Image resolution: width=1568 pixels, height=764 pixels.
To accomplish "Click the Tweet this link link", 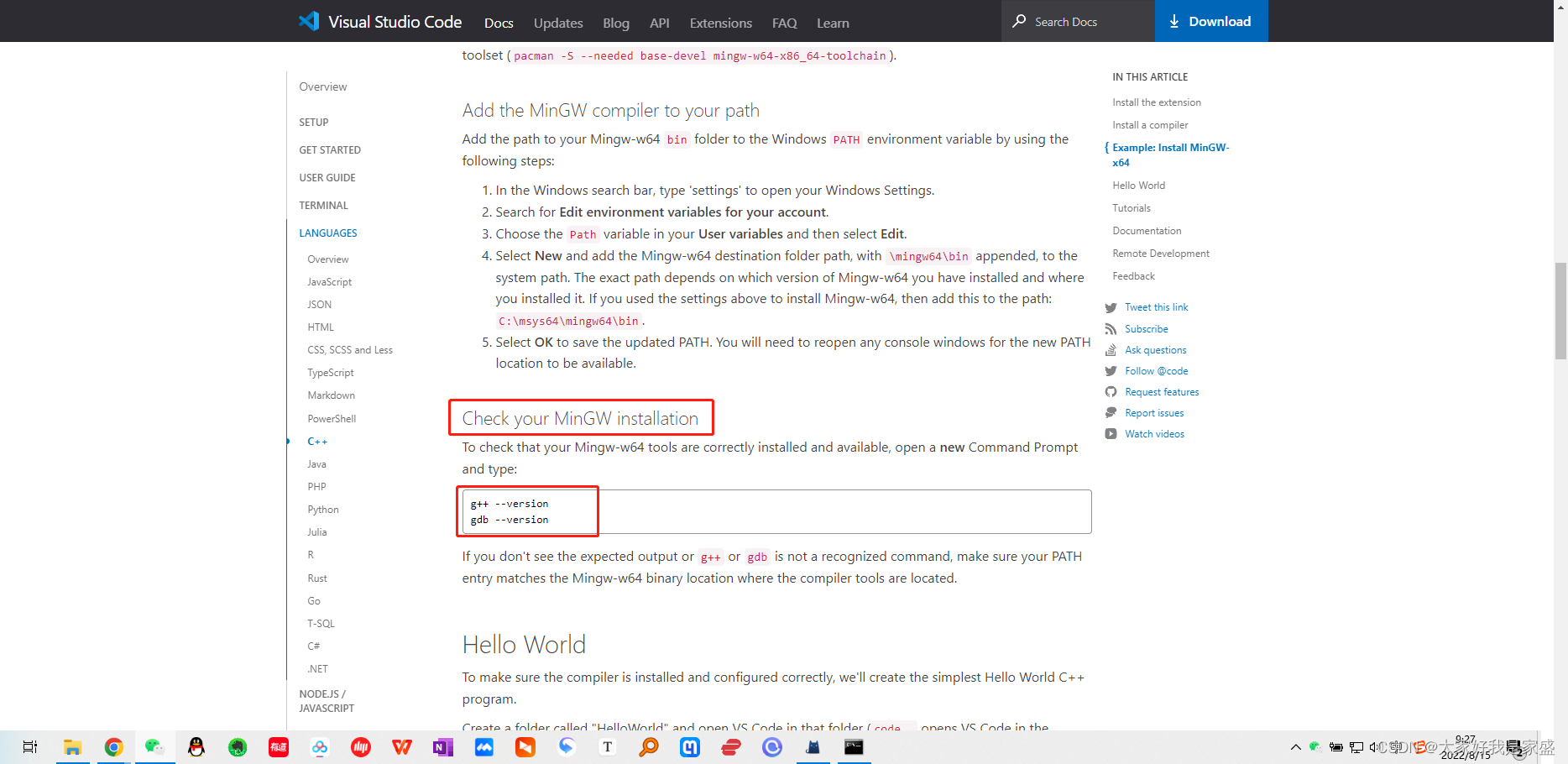I will pyautogui.click(x=1157, y=307).
